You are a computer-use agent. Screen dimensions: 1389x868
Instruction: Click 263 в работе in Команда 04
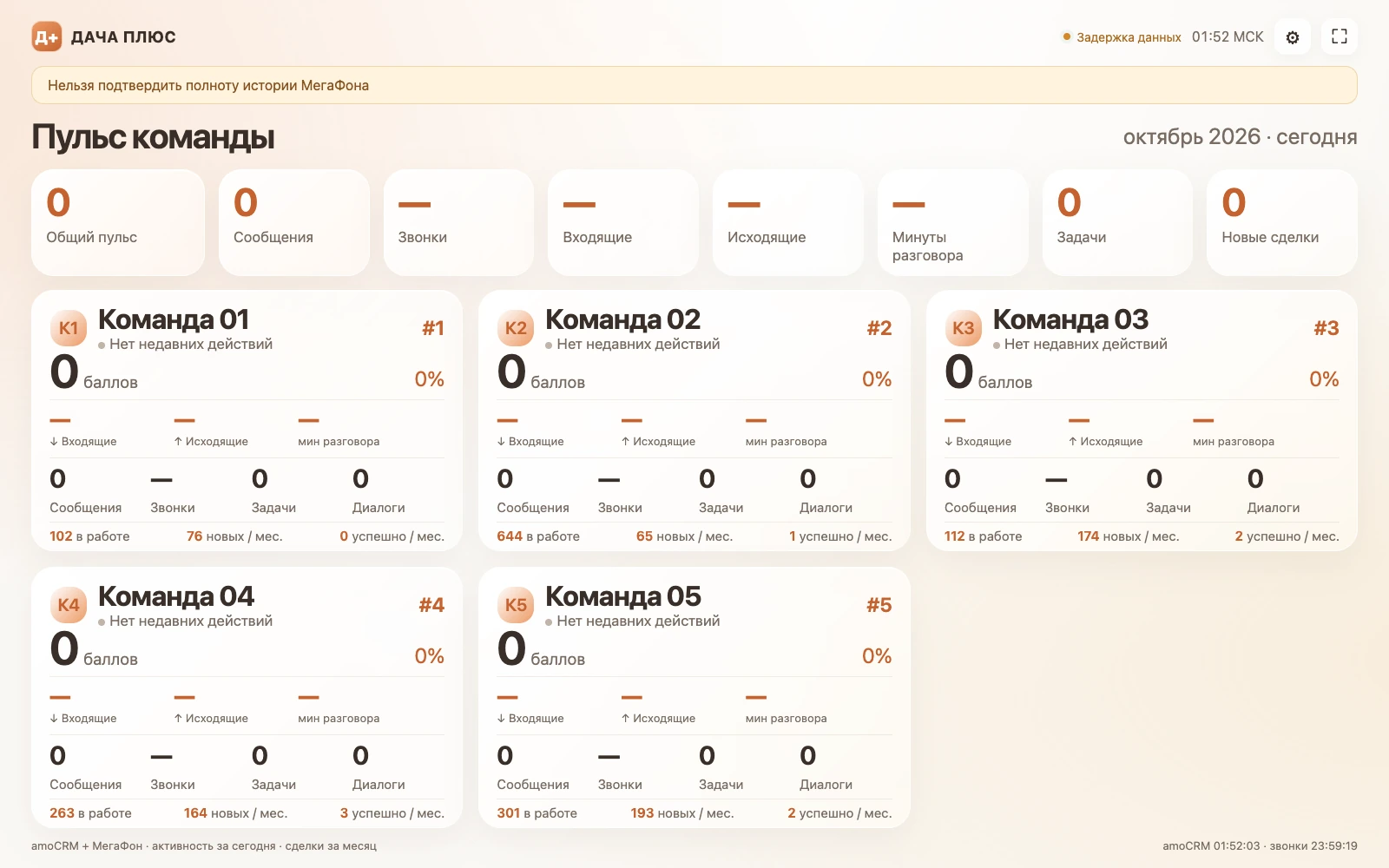click(x=90, y=813)
